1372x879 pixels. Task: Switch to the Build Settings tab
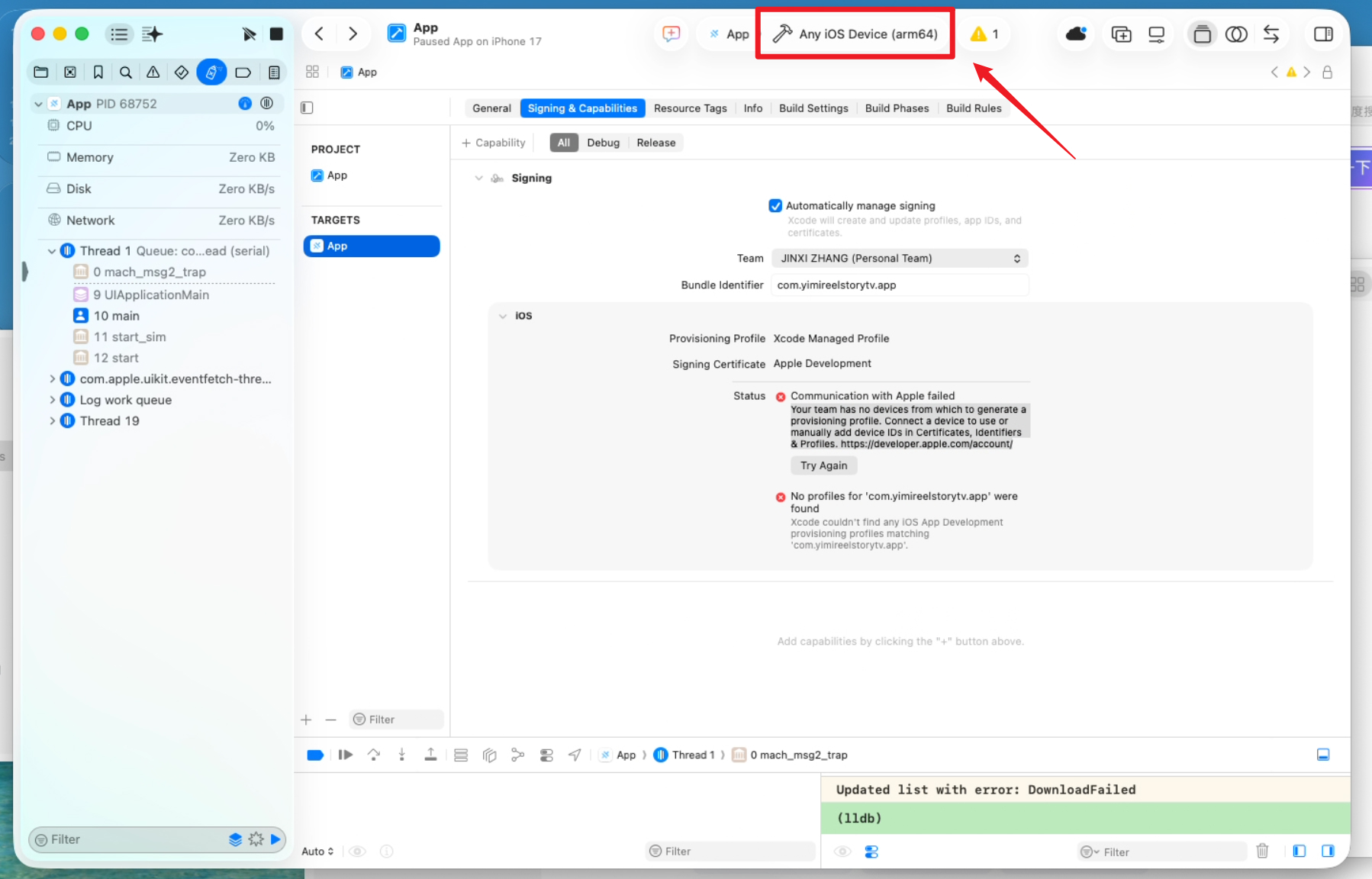click(813, 108)
